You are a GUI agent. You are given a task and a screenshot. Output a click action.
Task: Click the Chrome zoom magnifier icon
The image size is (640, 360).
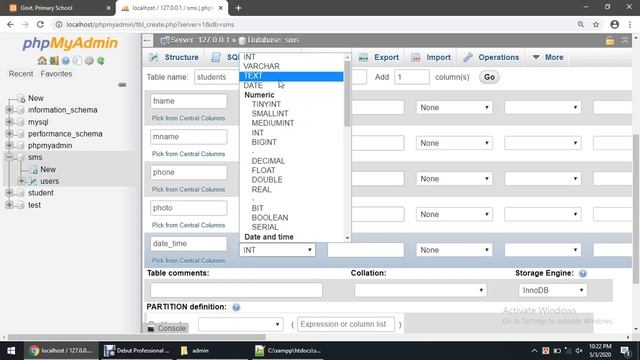580,24
